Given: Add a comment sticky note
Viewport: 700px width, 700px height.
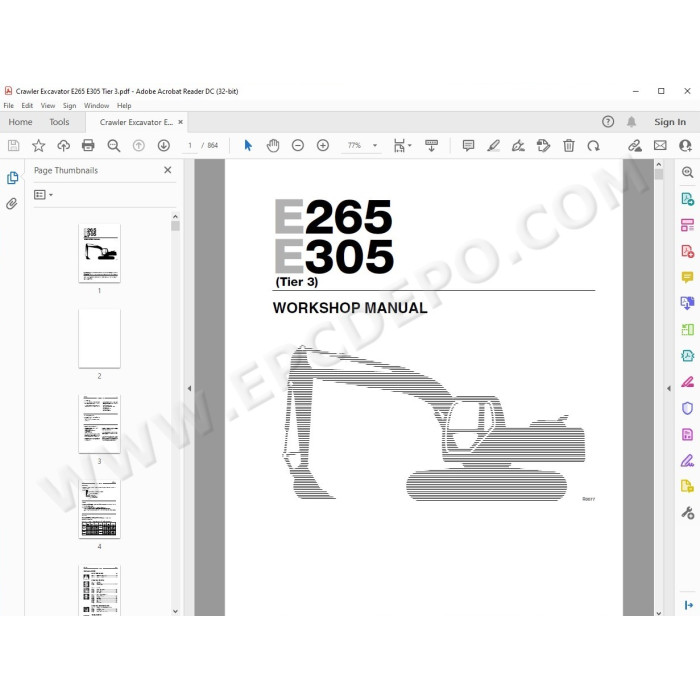Looking at the screenshot, I should pyautogui.click(x=468, y=146).
